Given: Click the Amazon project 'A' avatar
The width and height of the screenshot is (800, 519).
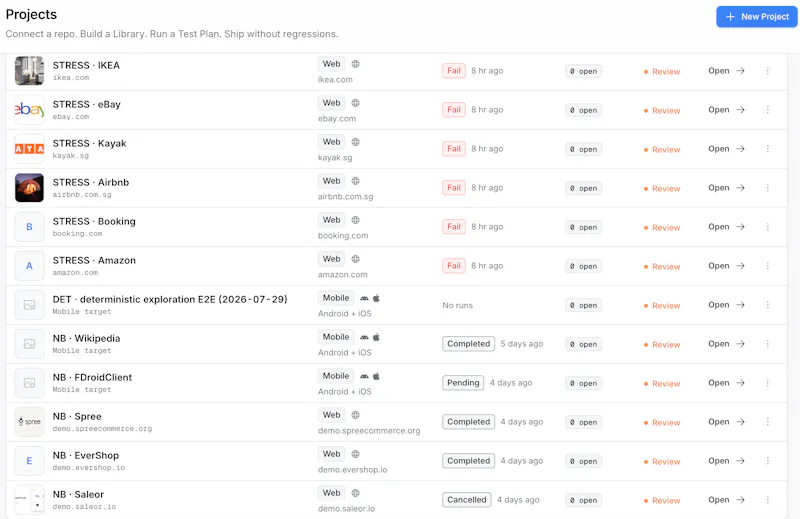Looking at the screenshot, I should tap(29, 266).
